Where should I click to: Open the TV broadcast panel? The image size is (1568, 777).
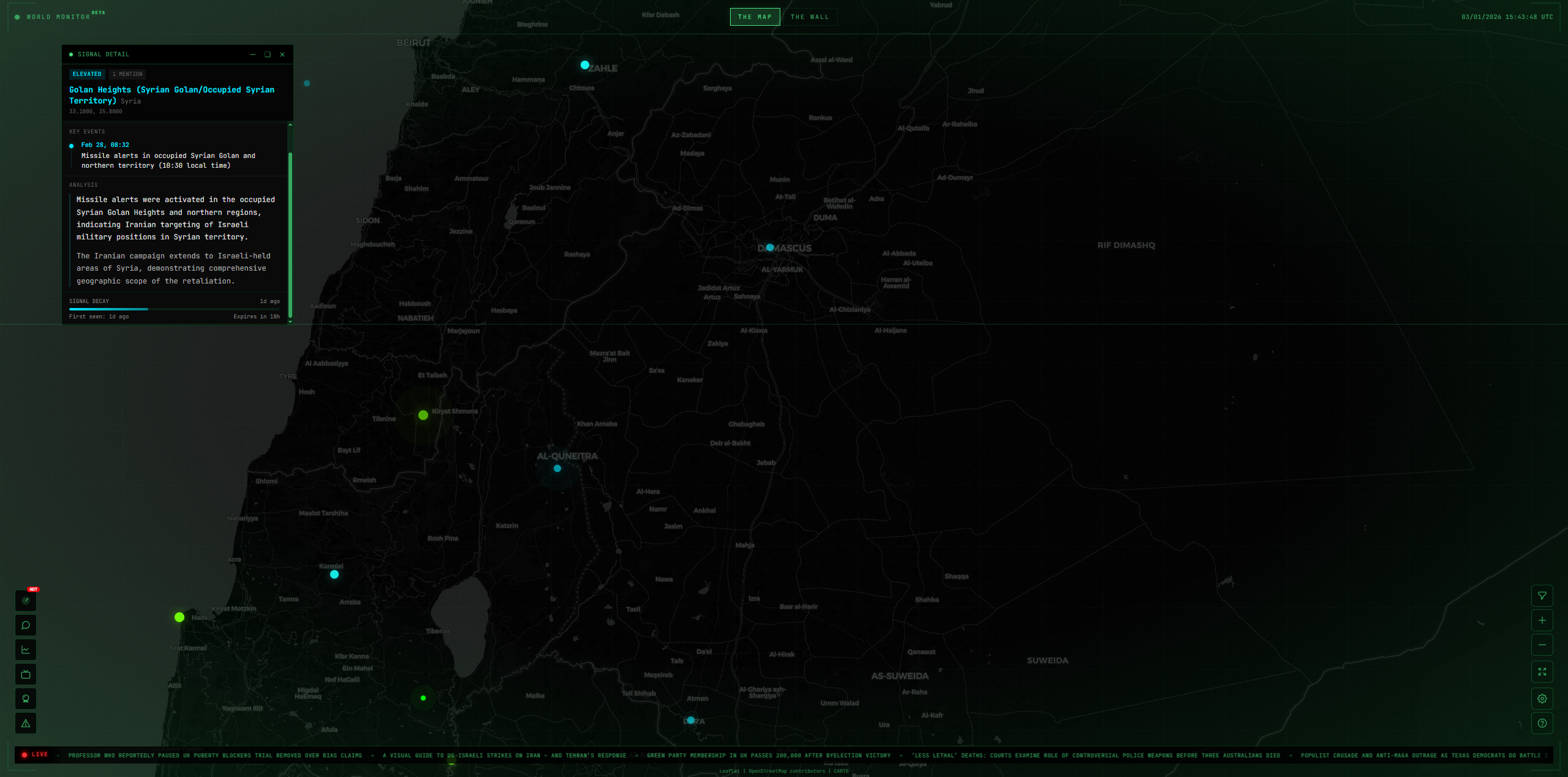[26, 674]
